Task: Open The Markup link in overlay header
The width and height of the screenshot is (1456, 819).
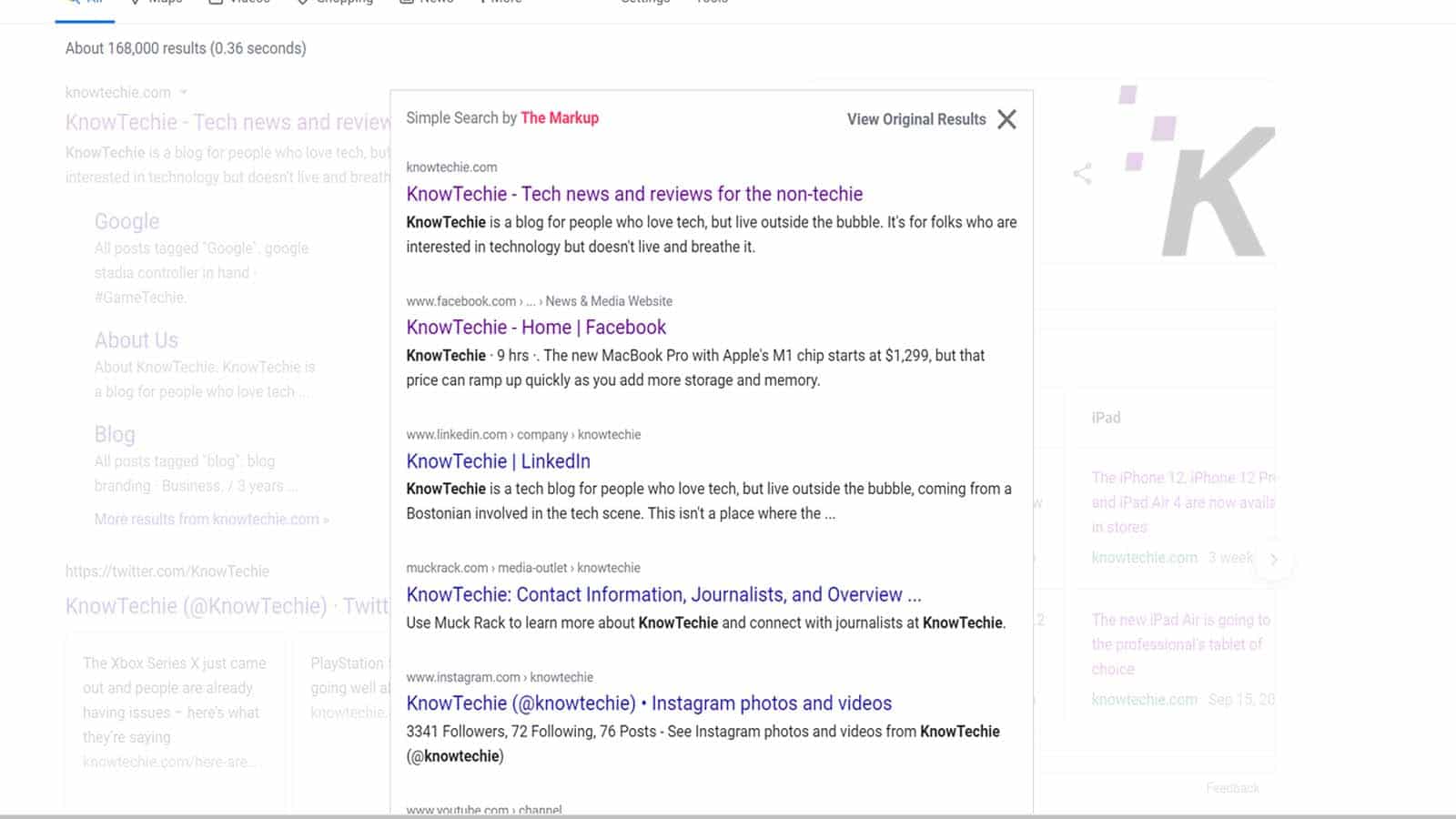Action: [560, 117]
